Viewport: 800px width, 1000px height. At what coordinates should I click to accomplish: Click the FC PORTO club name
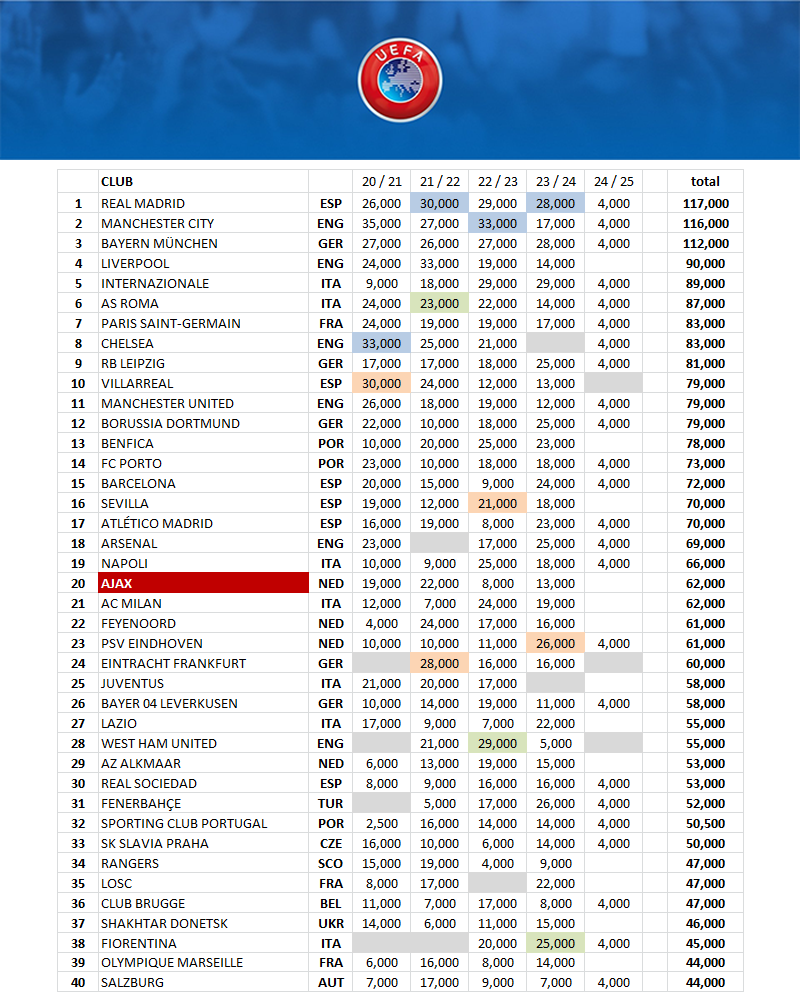tap(131, 464)
